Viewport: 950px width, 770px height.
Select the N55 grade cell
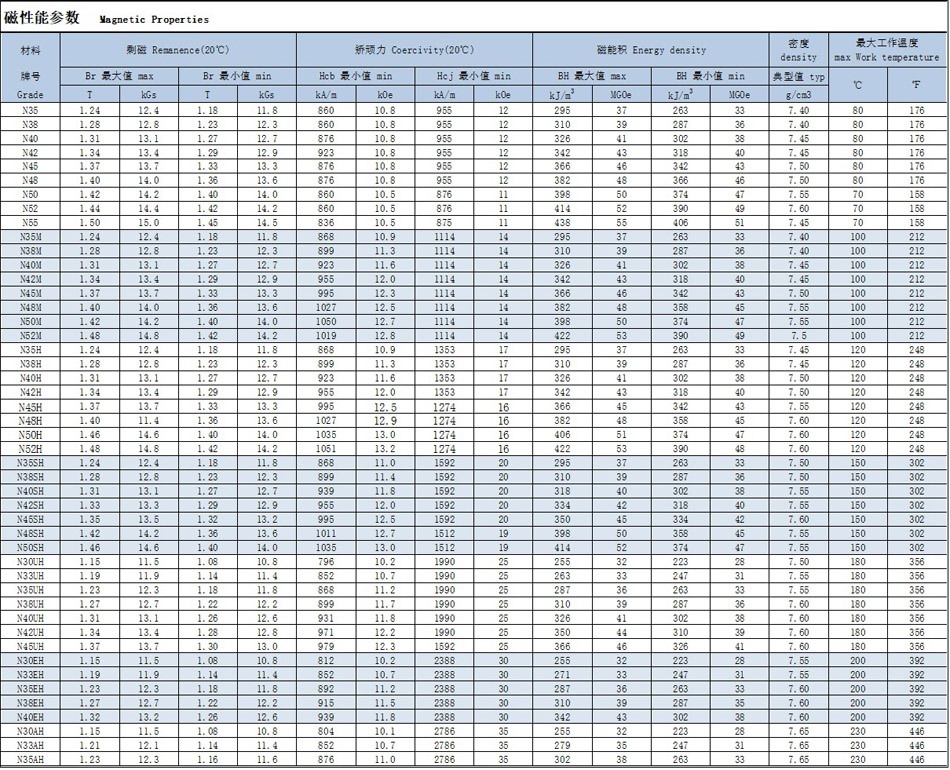30,222
